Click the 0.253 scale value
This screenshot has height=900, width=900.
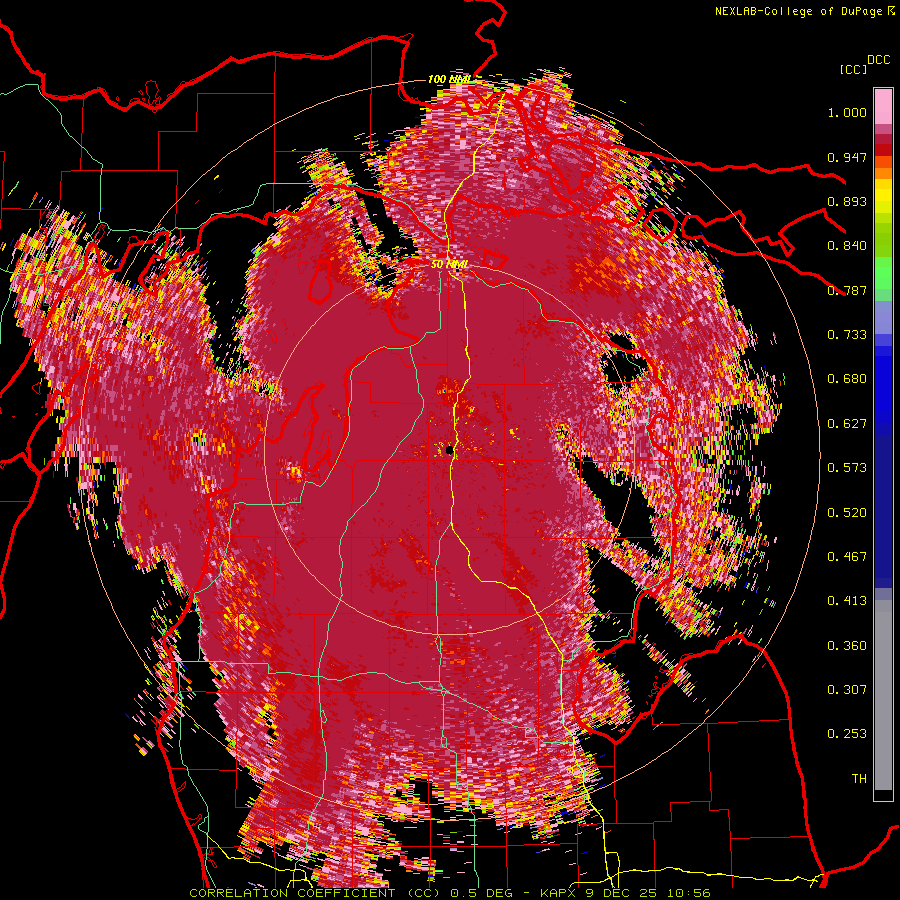point(847,734)
